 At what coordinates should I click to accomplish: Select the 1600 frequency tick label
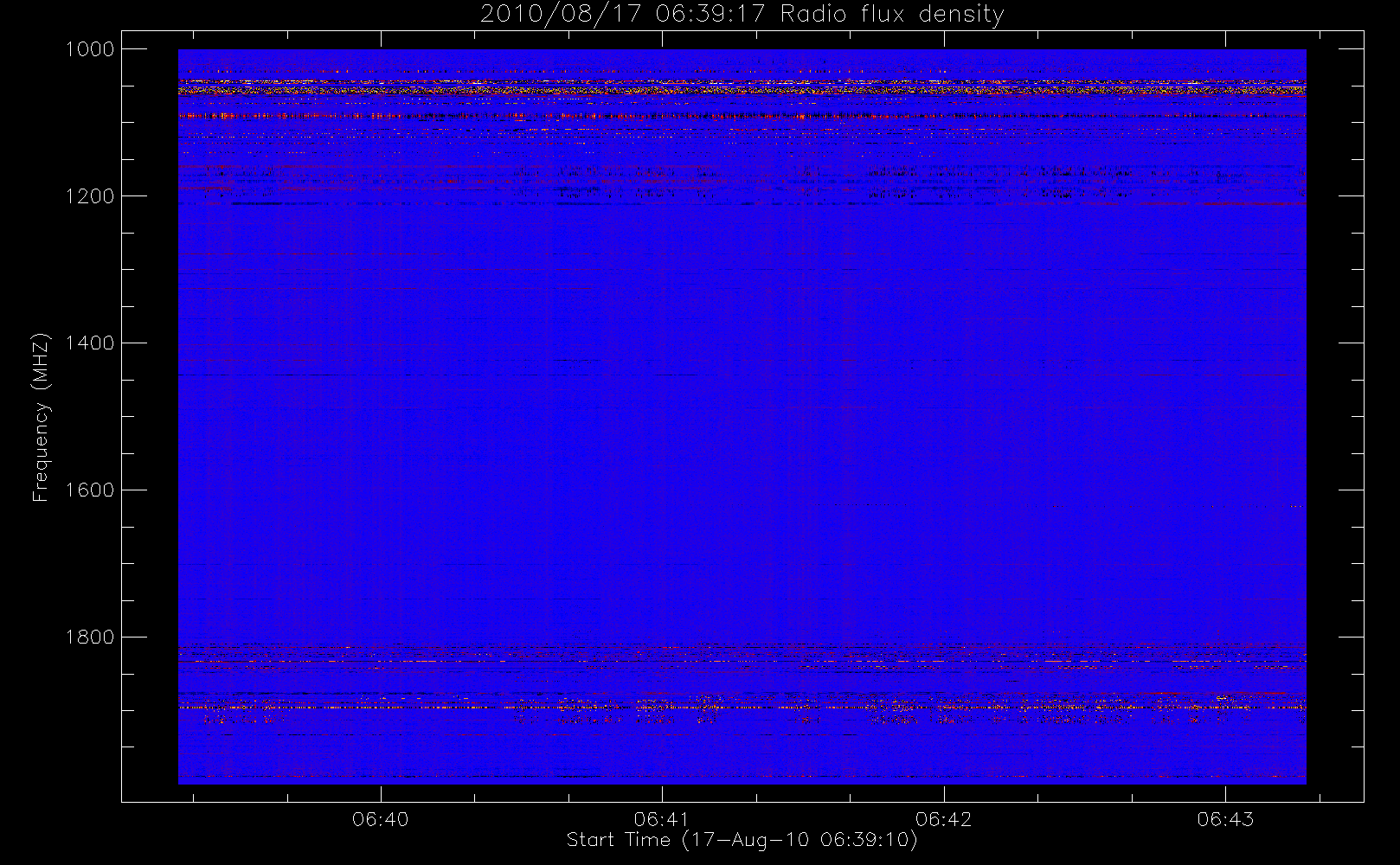[91, 490]
